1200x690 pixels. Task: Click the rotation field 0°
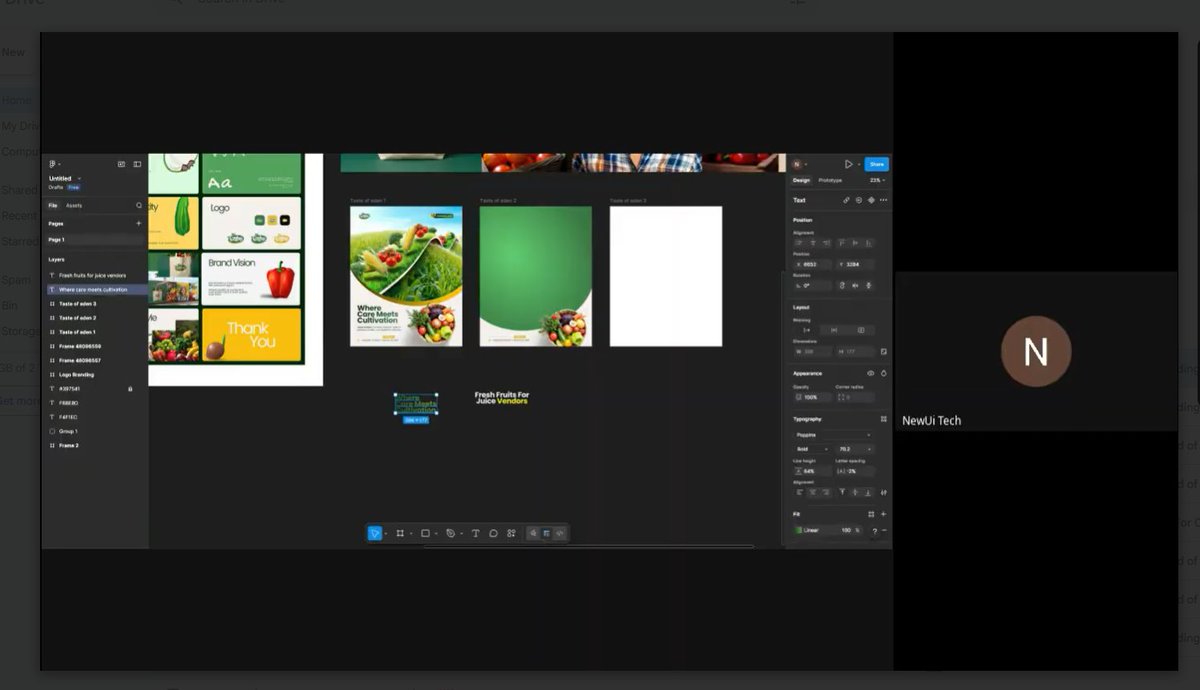pyautogui.click(x=811, y=285)
